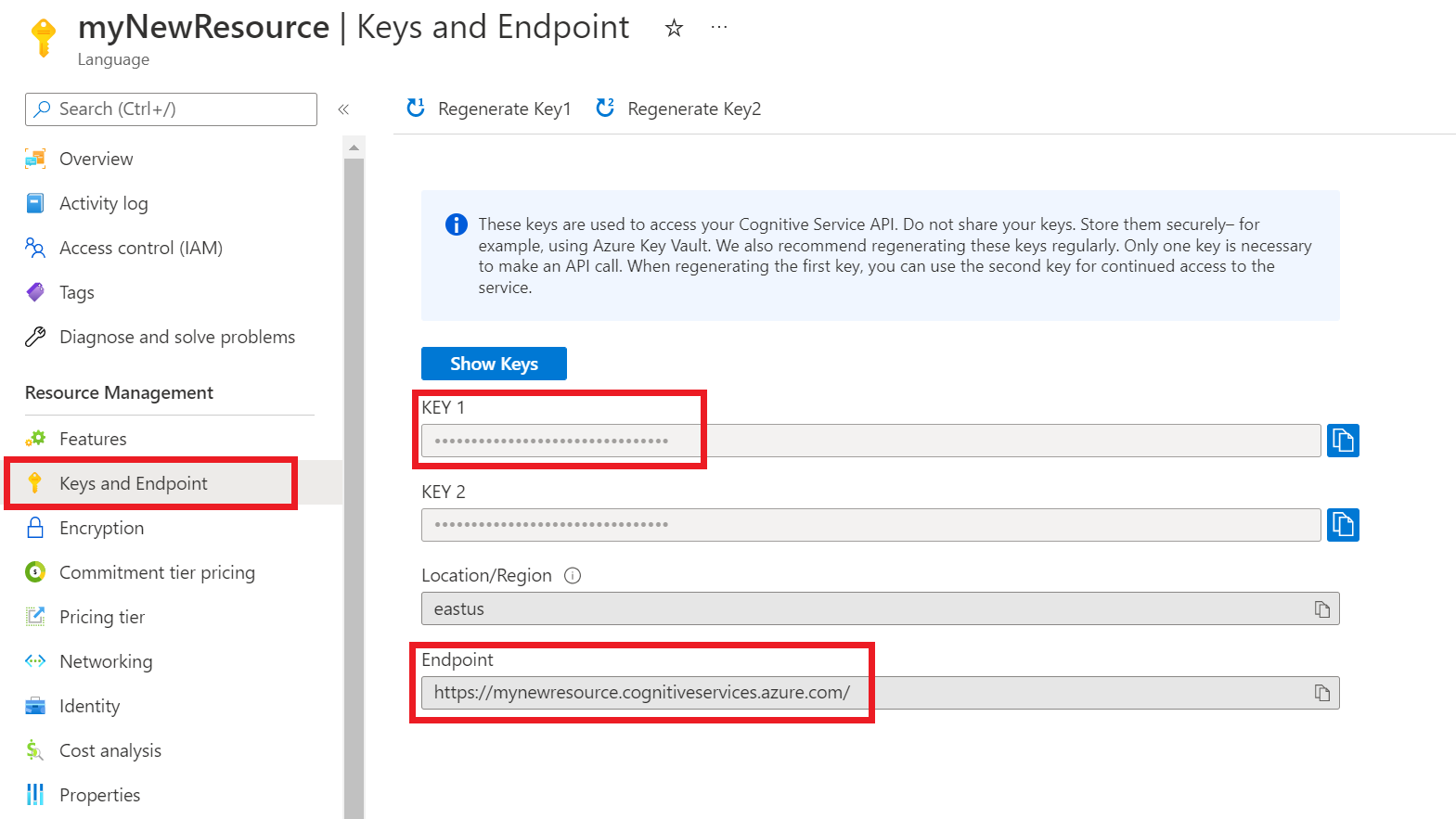The image size is (1456, 819).
Task: Copy KEY 2 using its copy icon
Action: 1342,525
